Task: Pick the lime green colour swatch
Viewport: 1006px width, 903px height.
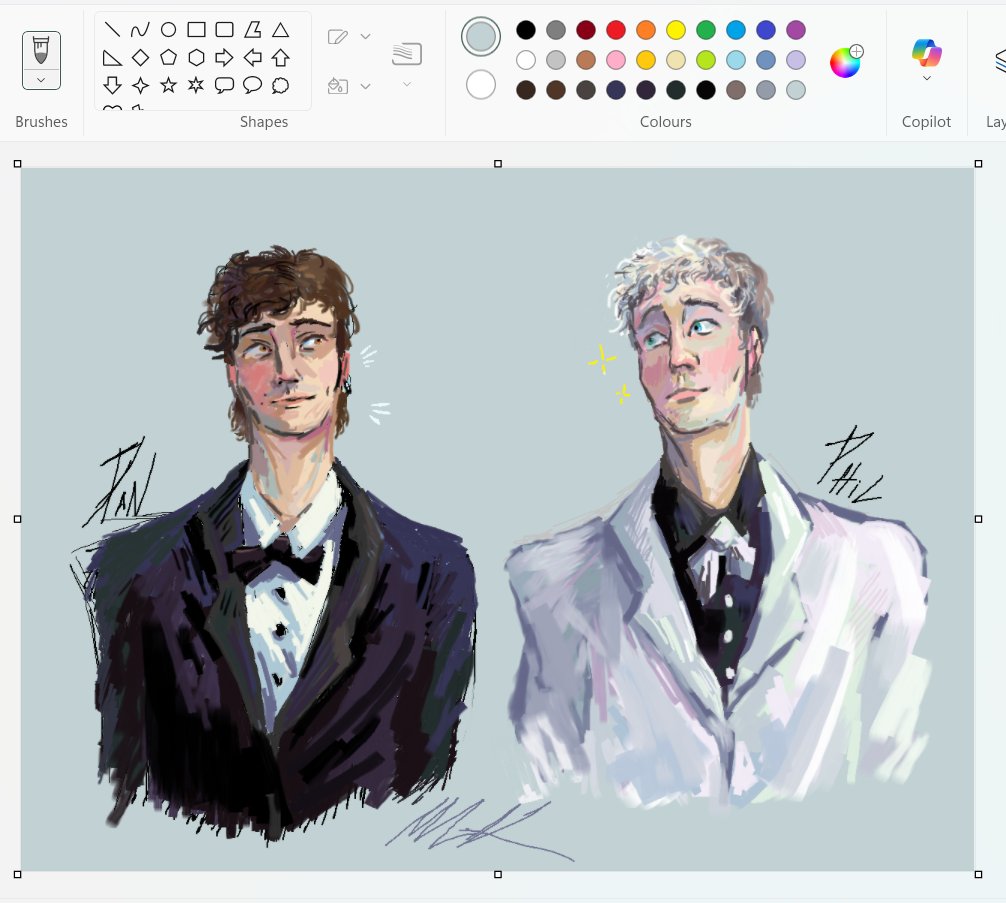Action: pos(706,60)
